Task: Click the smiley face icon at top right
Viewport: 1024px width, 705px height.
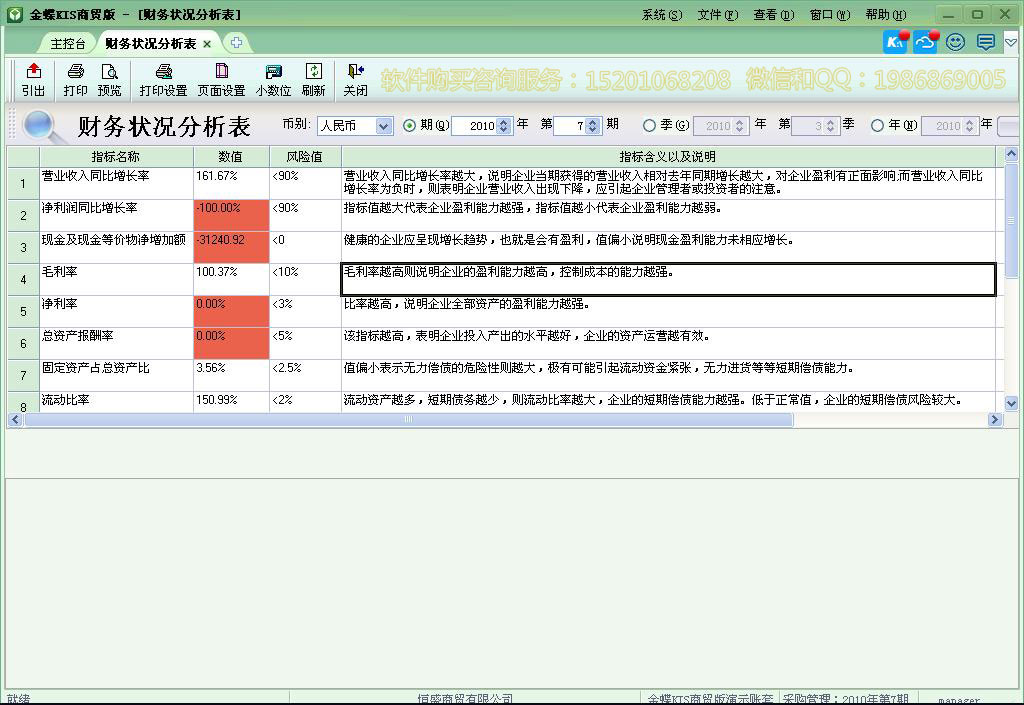Action: [955, 42]
